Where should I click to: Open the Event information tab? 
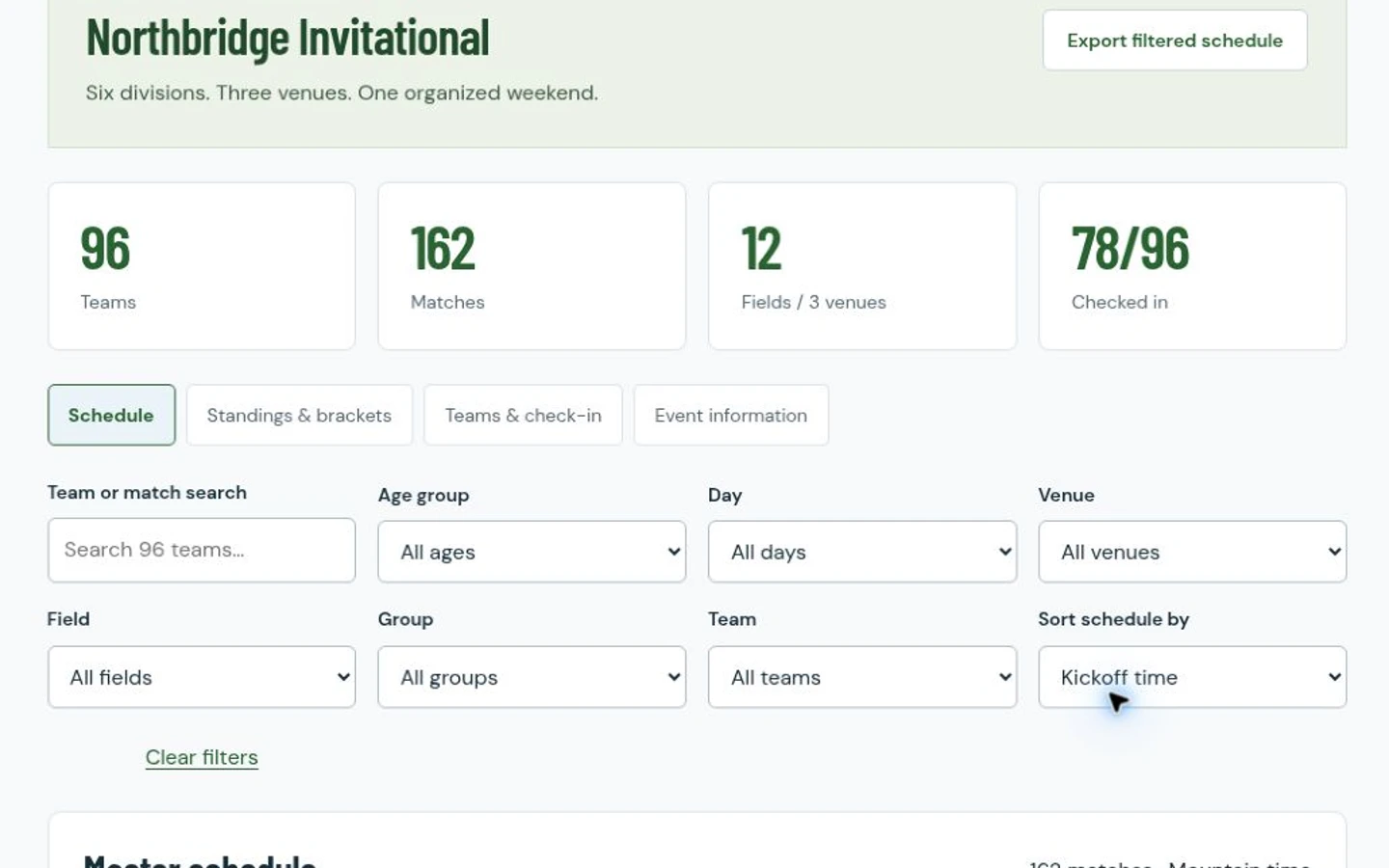tap(731, 415)
